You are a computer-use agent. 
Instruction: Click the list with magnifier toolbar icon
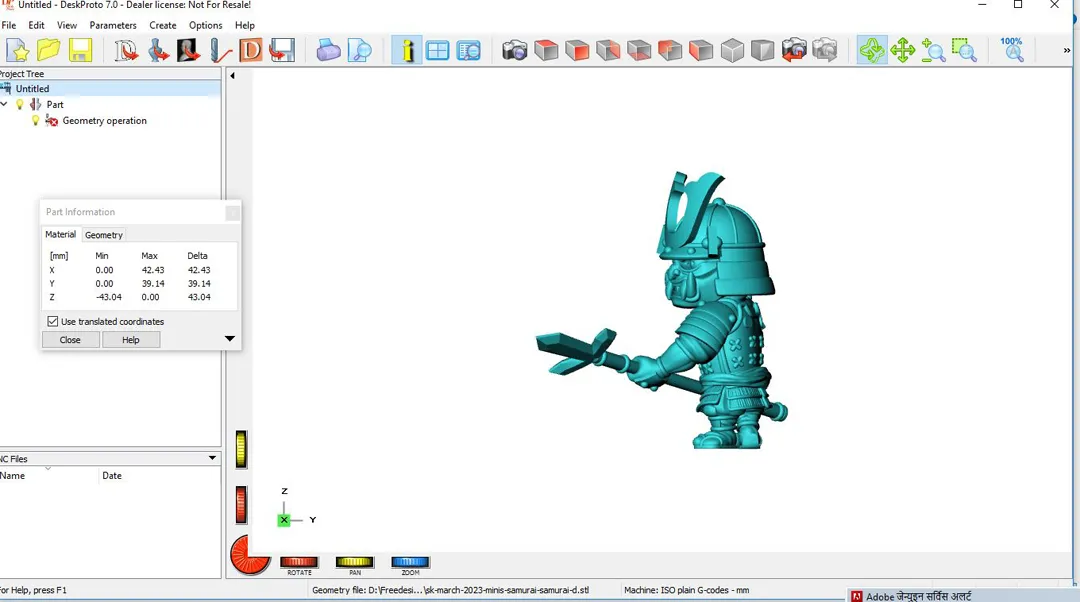(x=468, y=50)
